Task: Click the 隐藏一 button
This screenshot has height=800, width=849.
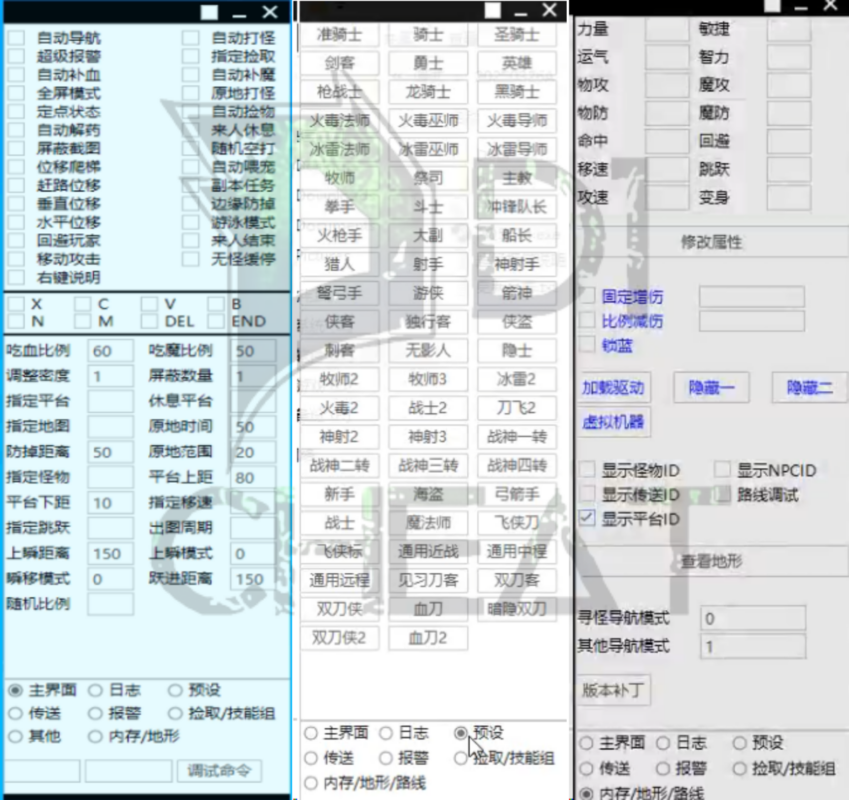Action: (x=711, y=388)
